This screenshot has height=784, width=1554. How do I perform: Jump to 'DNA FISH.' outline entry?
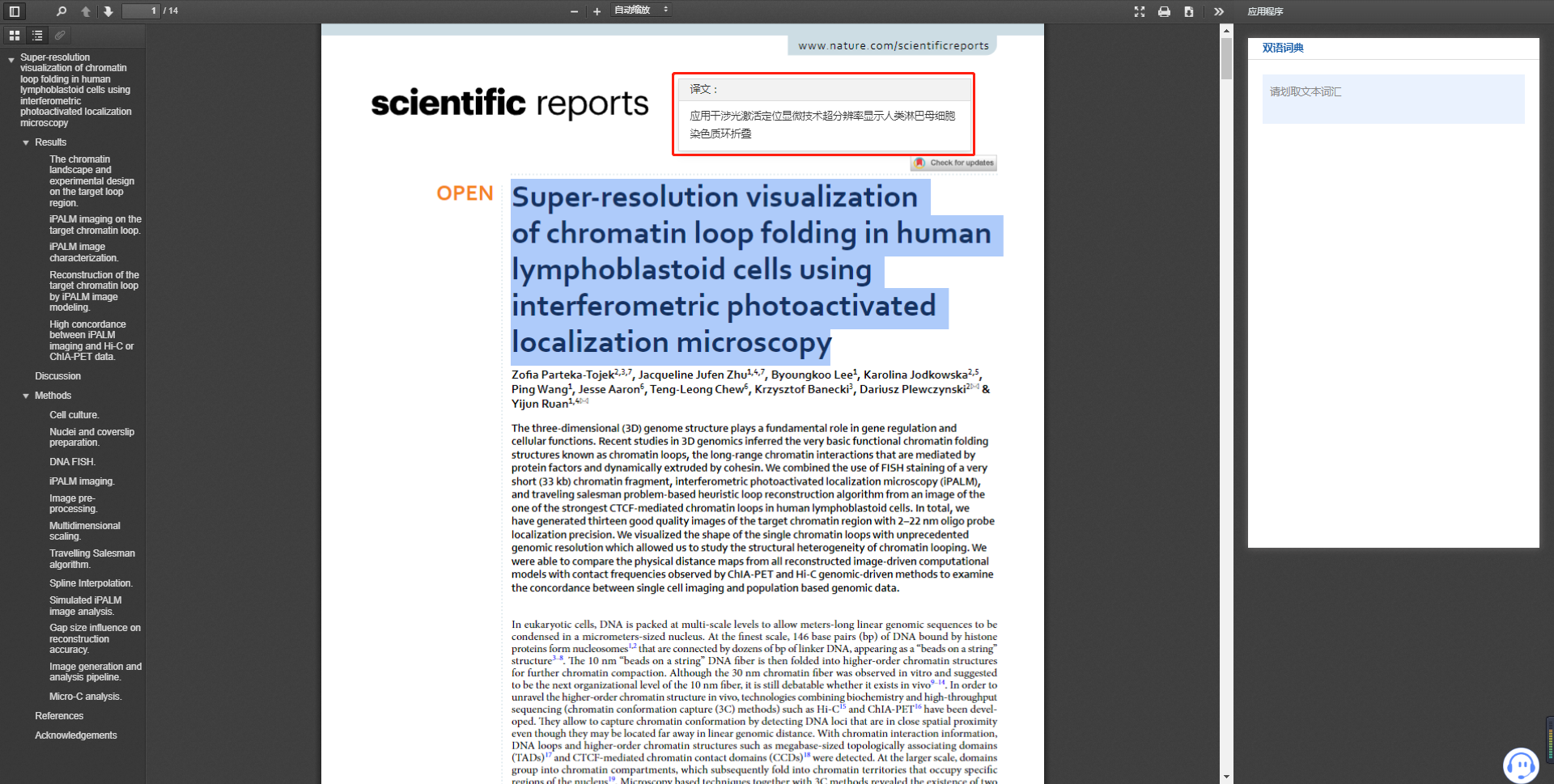(x=73, y=462)
